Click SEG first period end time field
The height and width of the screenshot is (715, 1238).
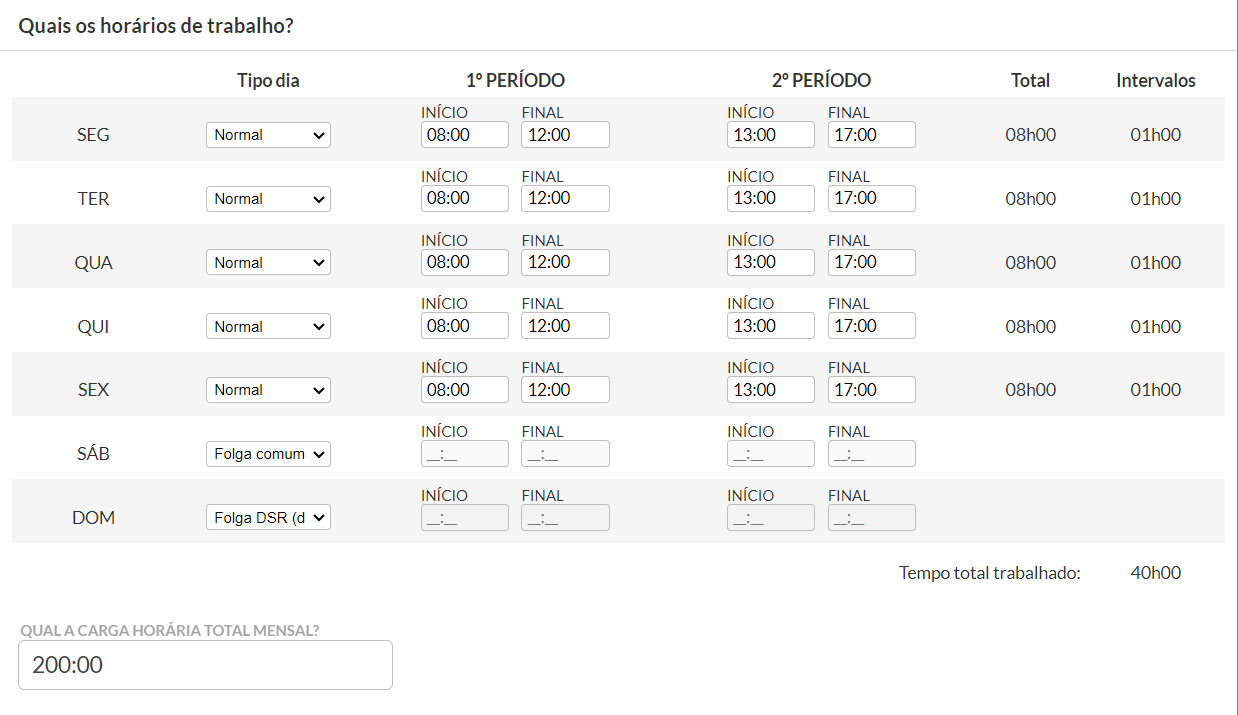click(x=565, y=135)
